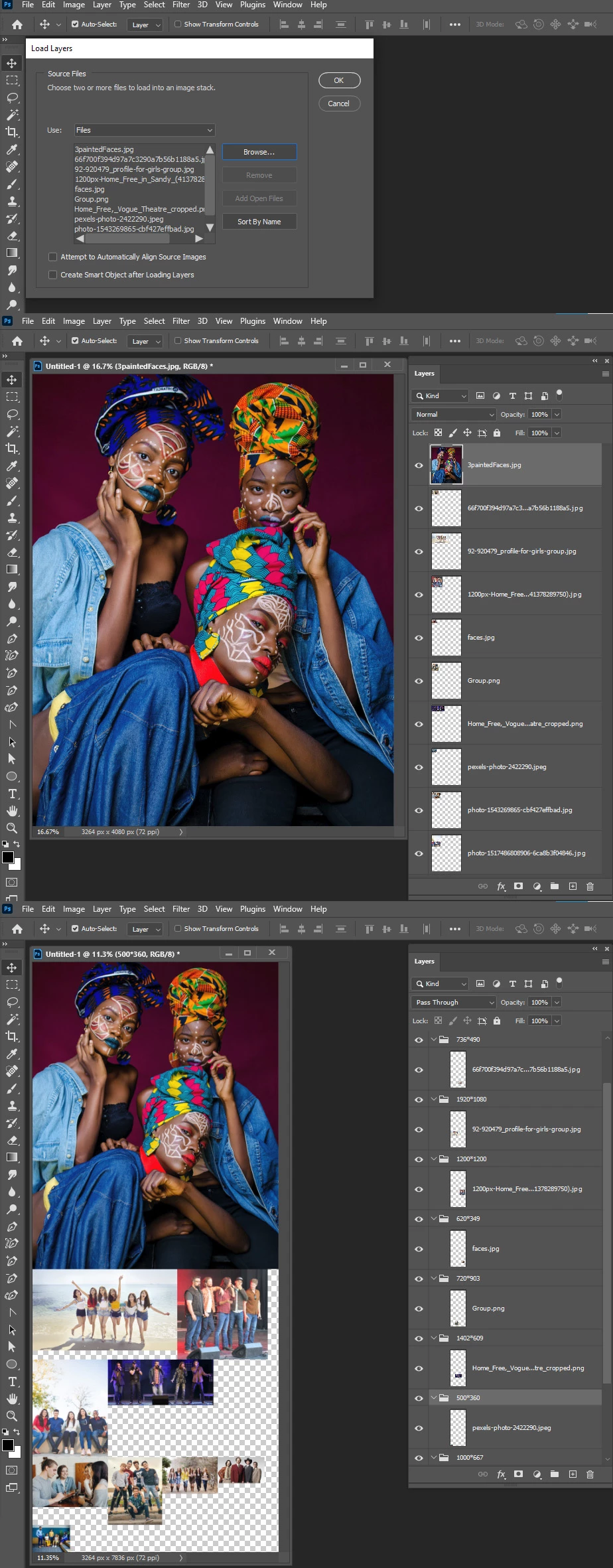Click the background color swatch beside the 16.7% document
The width and height of the screenshot is (613, 1568).
tap(17, 865)
